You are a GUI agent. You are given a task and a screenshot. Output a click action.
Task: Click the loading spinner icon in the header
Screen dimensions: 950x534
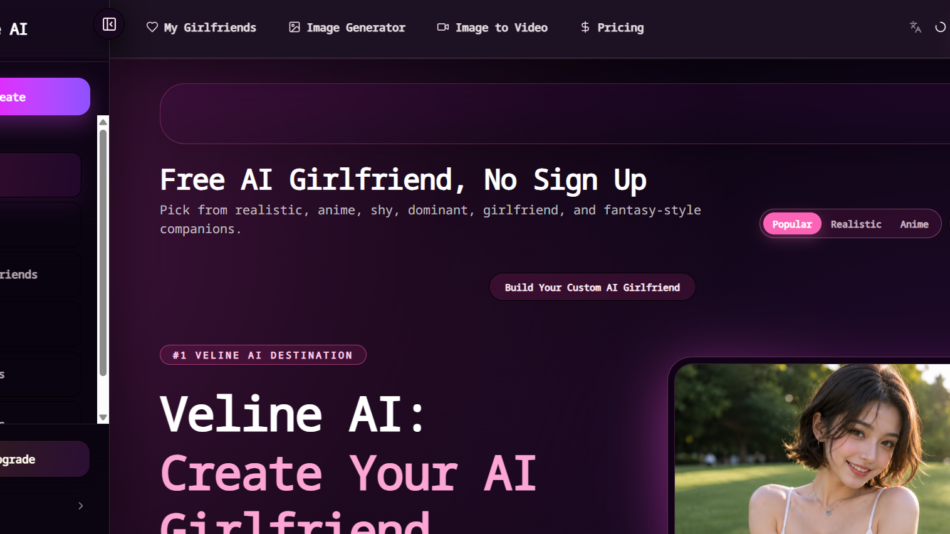tap(940, 27)
